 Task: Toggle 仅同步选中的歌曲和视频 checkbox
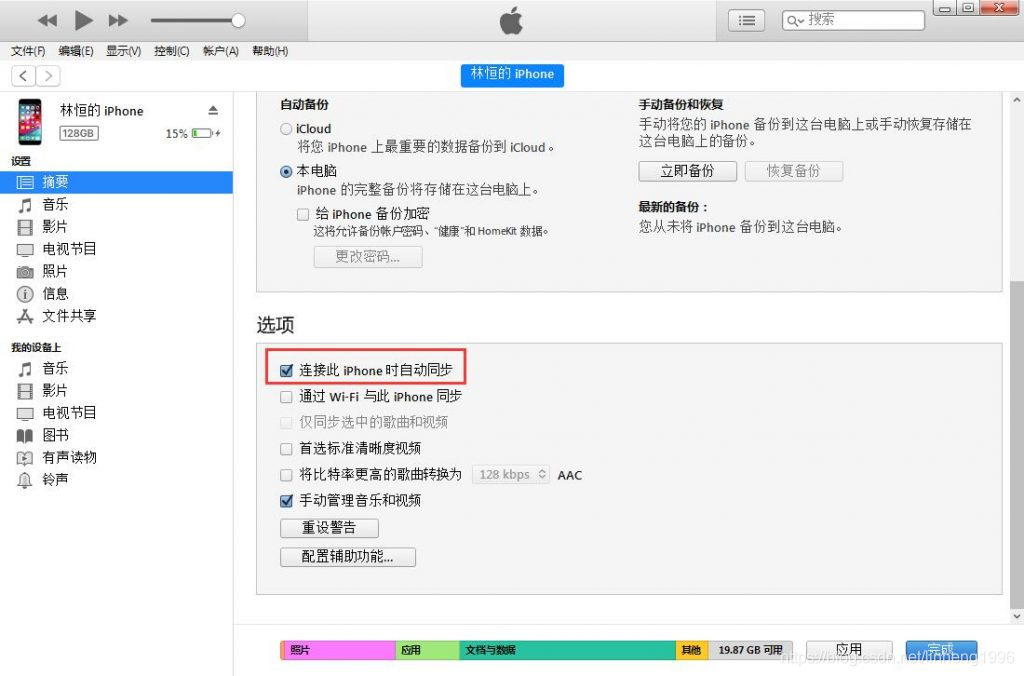click(x=286, y=423)
